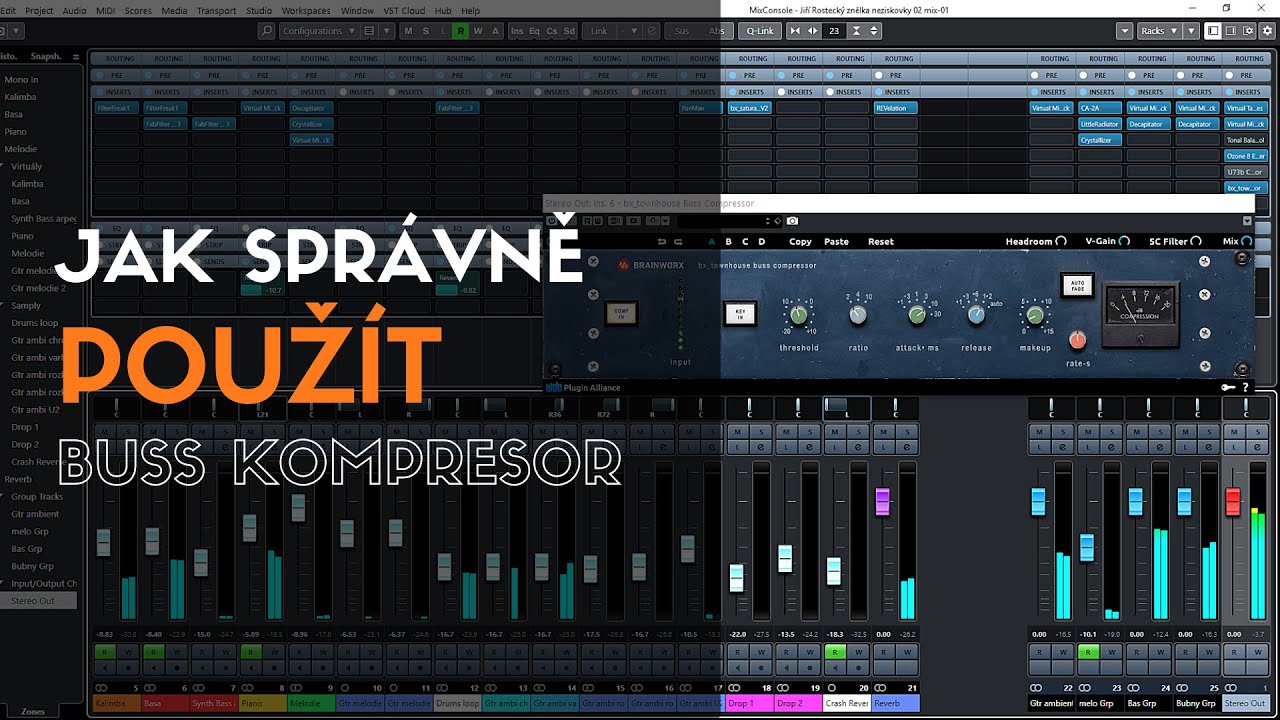Viewport: 1280px width, 720px height.
Task: Disable Read automation on melo Grp
Action: point(1088,652)
